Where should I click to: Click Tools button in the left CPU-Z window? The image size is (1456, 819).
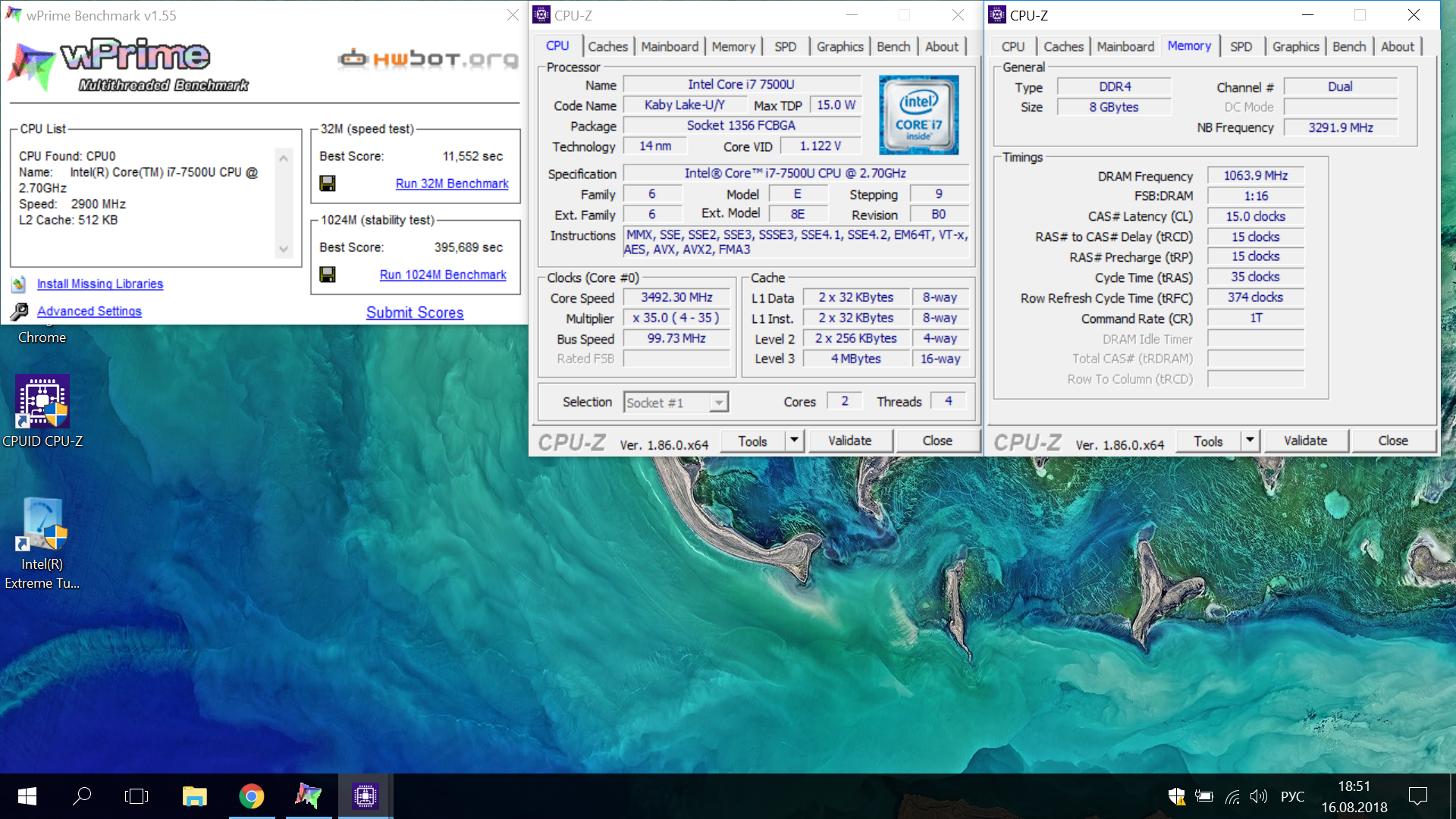pos(752,441)
